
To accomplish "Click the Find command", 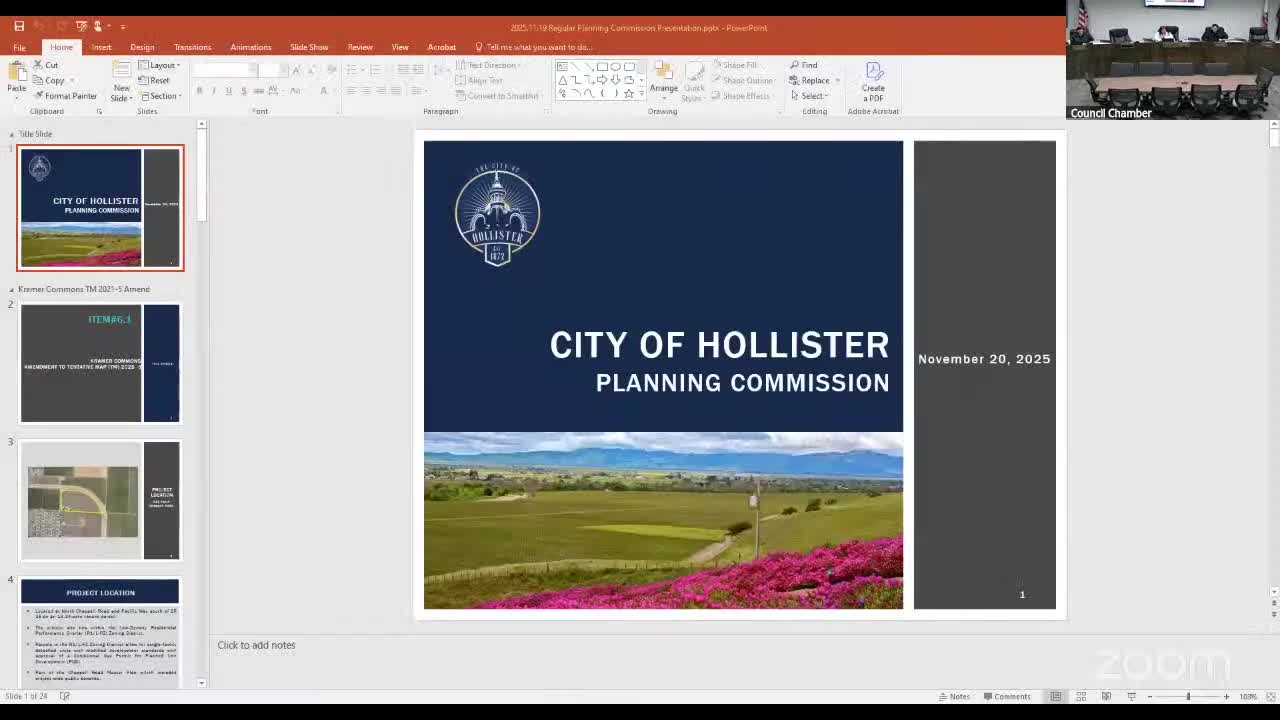I will tap(804, 65).
